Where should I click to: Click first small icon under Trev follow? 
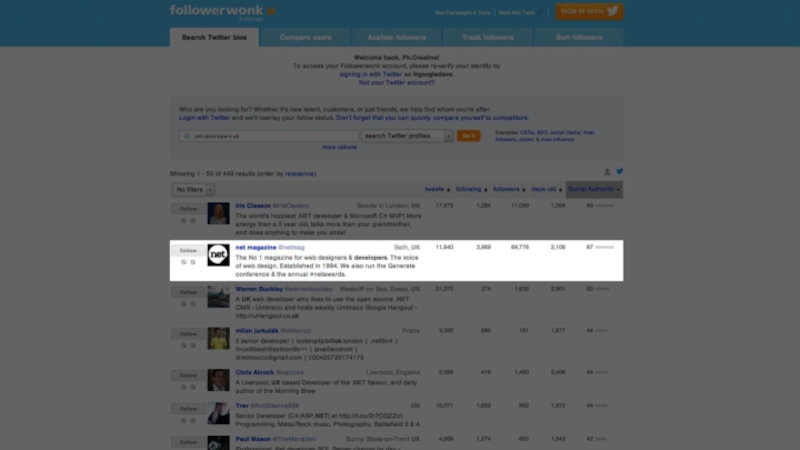tap(184, 421)
